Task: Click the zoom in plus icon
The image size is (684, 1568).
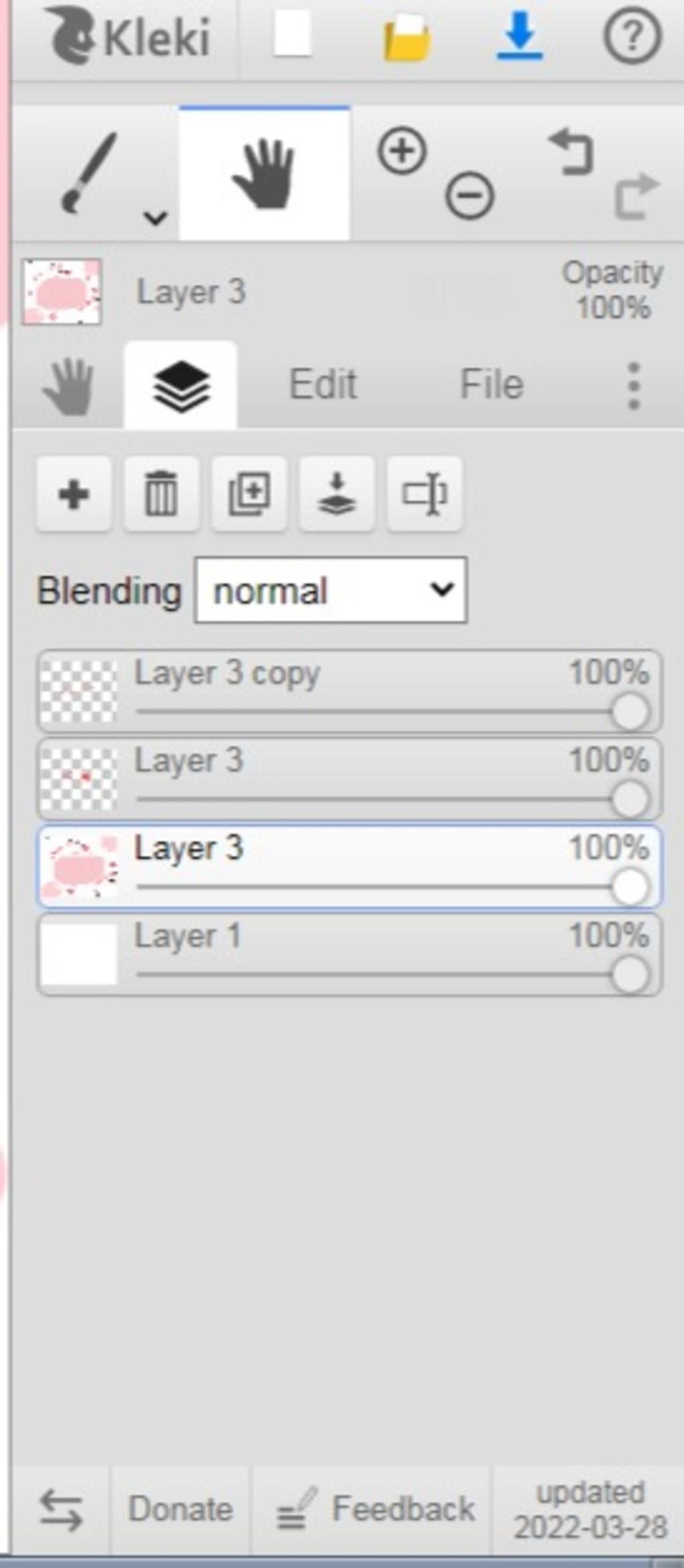Action: coord(401,152)
